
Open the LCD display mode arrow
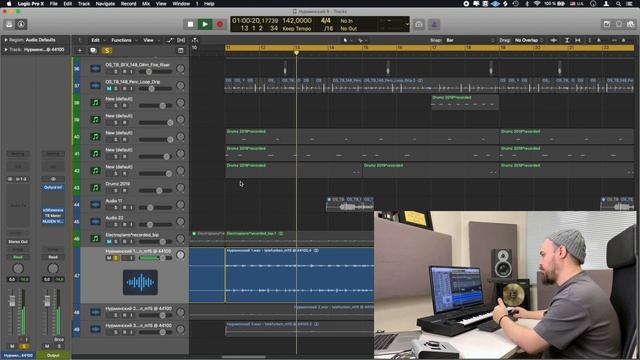pyautogui.click(x=407, y=24)
